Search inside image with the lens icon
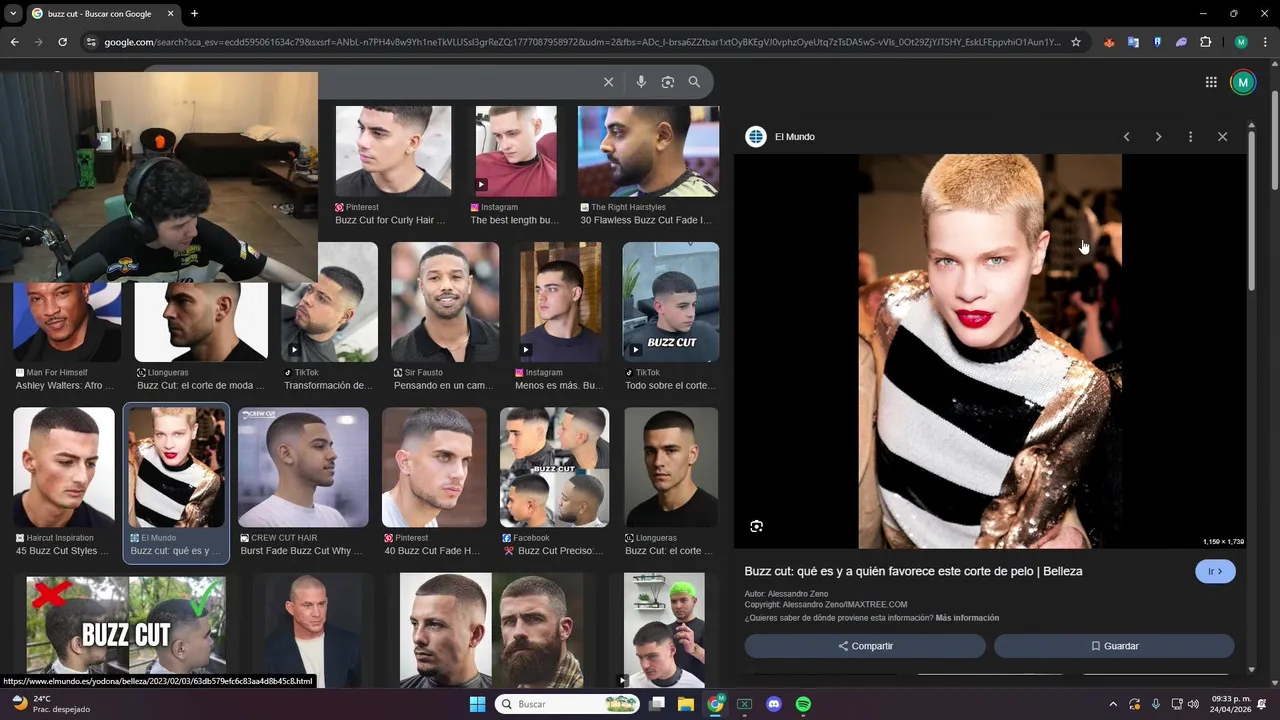The height and width of the screenshot is (720, 1280). (x=756, y=526)
